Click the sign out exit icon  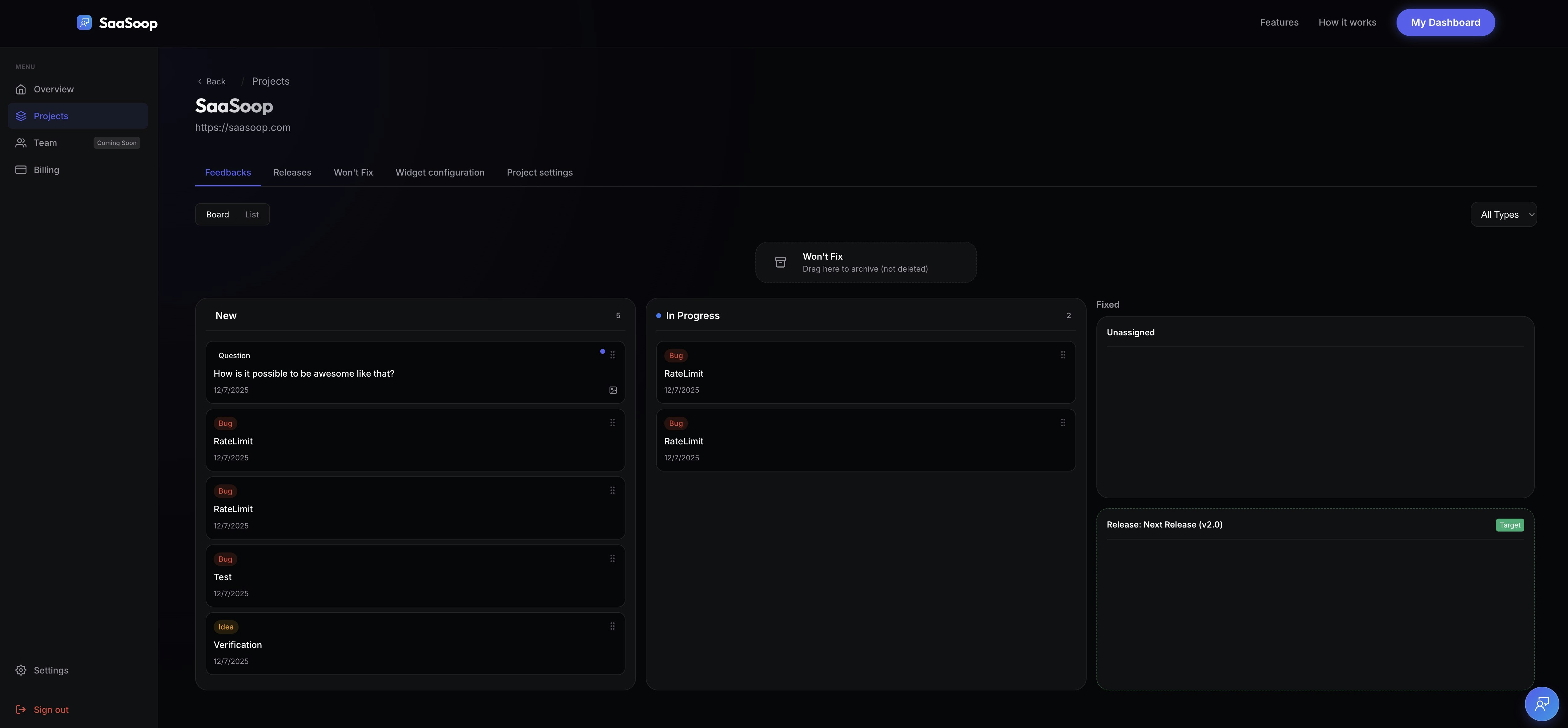click(x=21, y=709)
